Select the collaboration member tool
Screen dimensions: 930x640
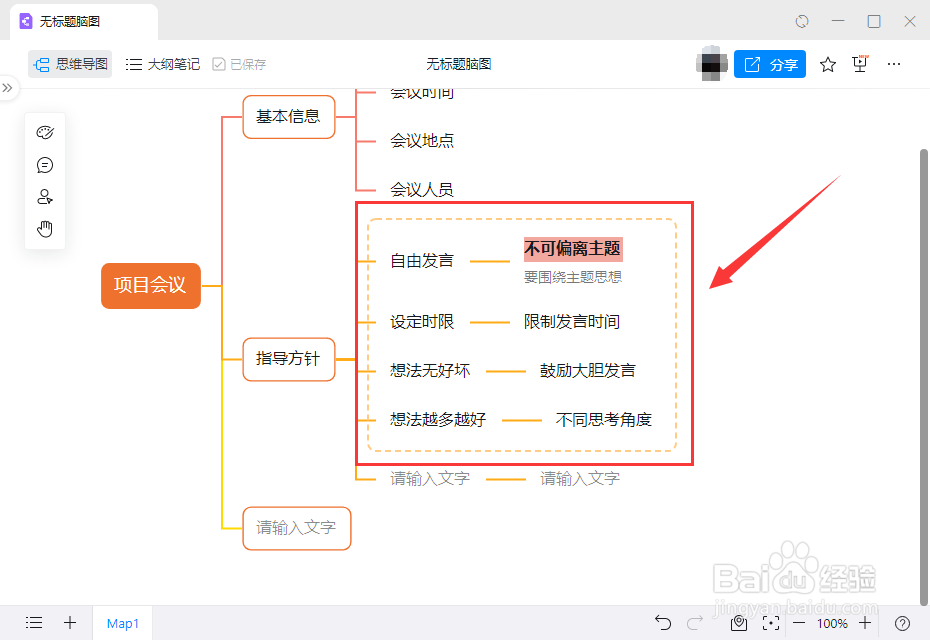click(x=44, y=196)
